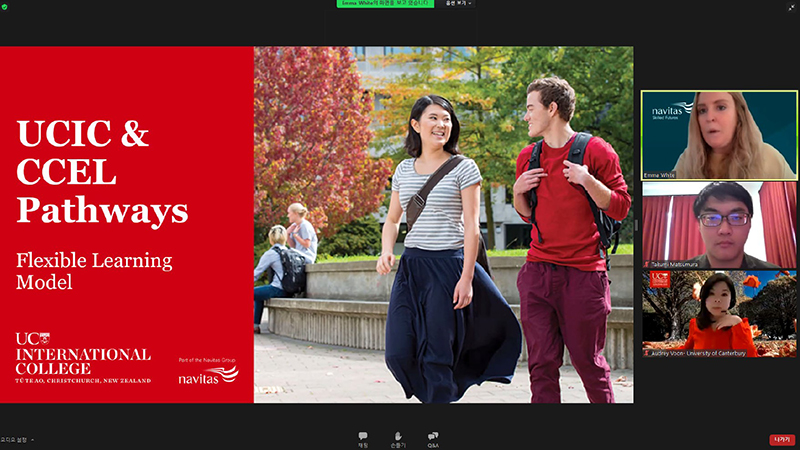Click the 'Emma White' name label
Image resolution: width=800 pixels, height=450 pixels.
pos(659,175)
